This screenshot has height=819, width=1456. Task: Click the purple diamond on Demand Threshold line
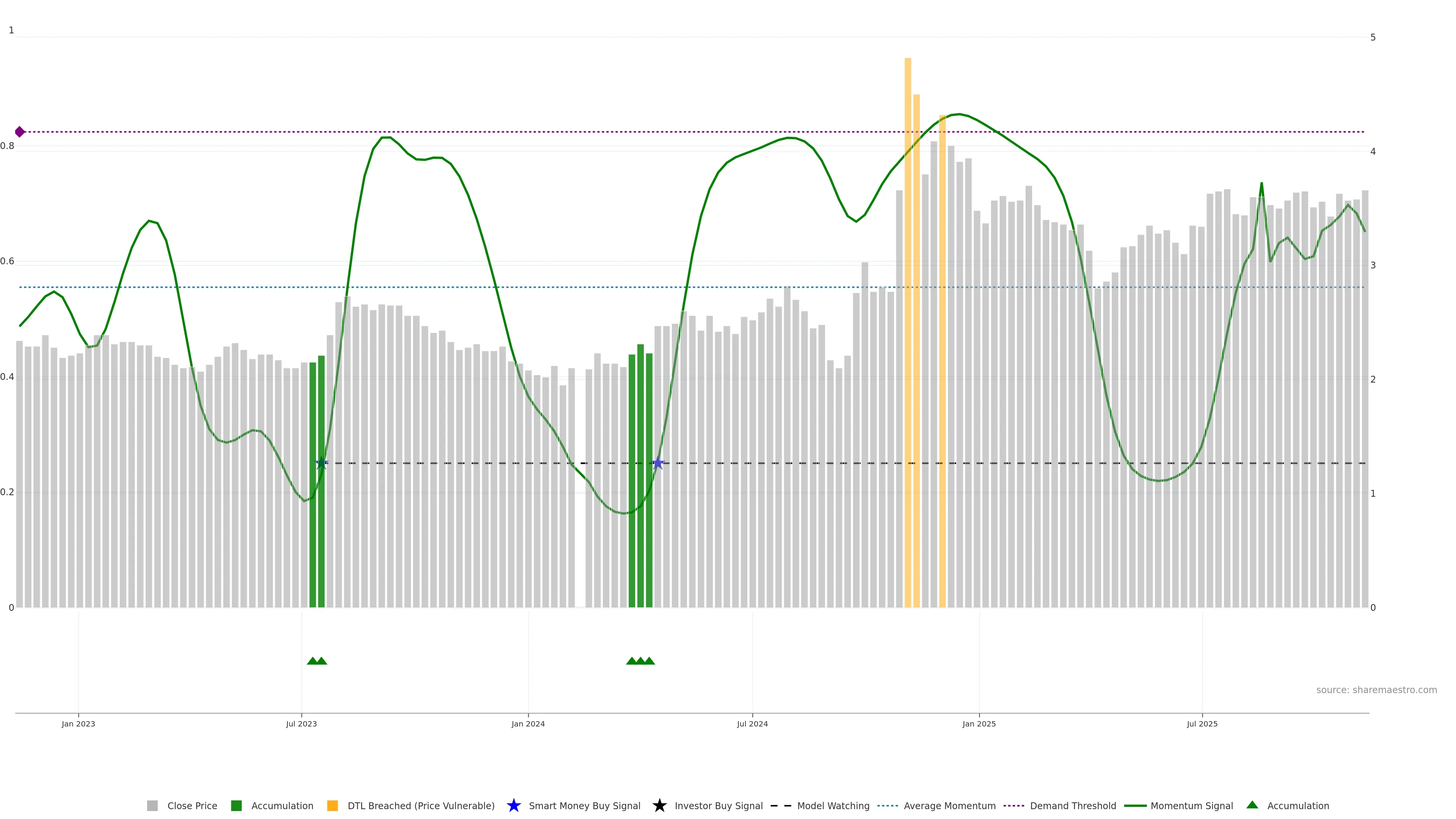point(20,132)
